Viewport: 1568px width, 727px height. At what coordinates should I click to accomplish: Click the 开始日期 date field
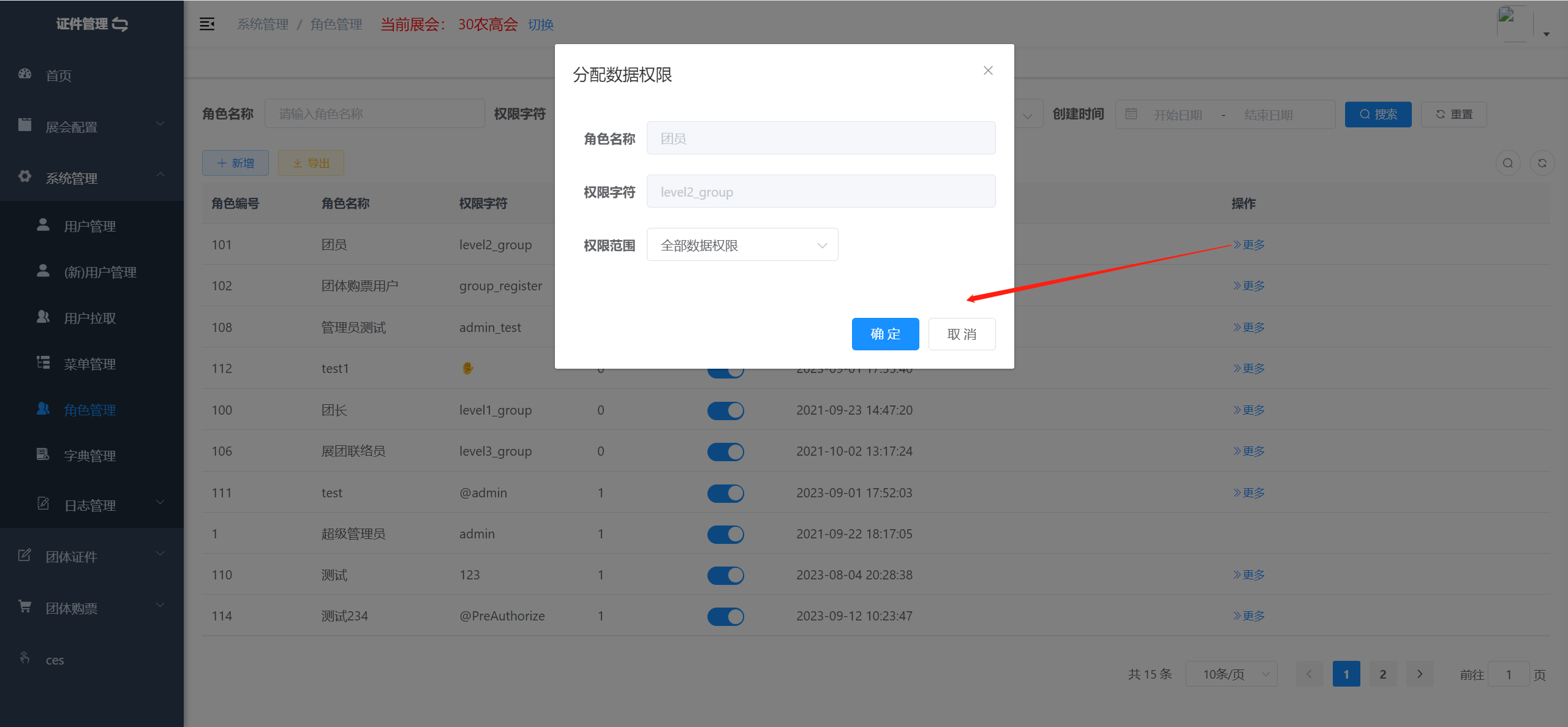(1178, 115)
